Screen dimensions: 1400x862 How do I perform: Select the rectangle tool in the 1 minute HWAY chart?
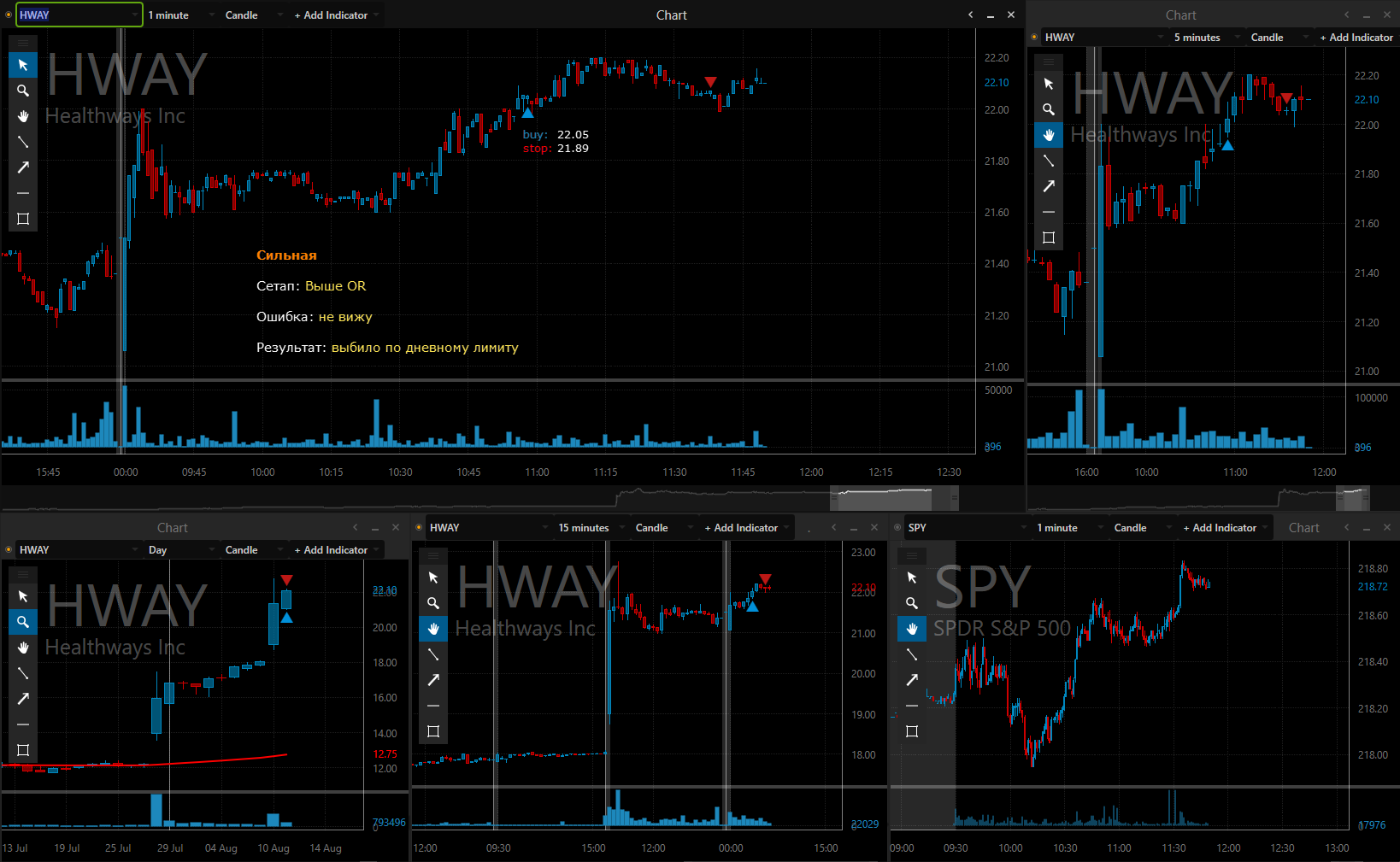coord(23,219)
